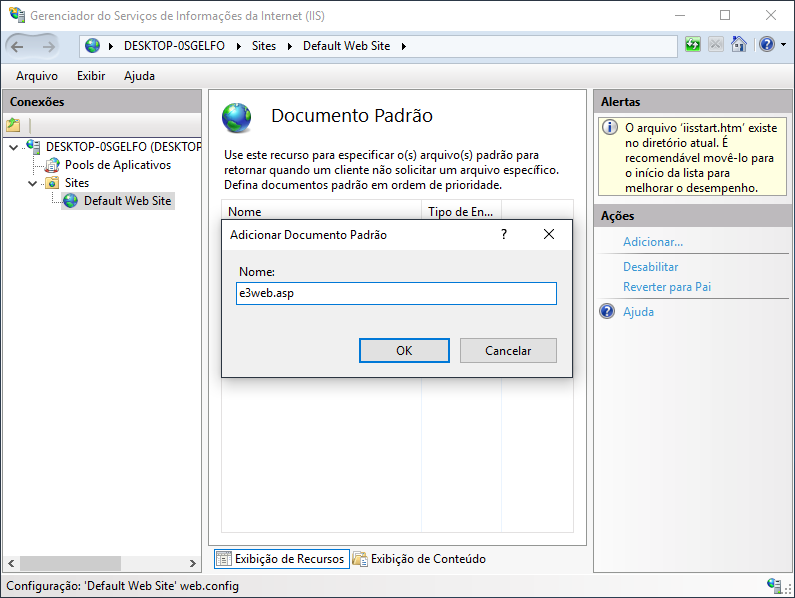Expand the address bar arrow after Default Web Site

coord(403,46)
